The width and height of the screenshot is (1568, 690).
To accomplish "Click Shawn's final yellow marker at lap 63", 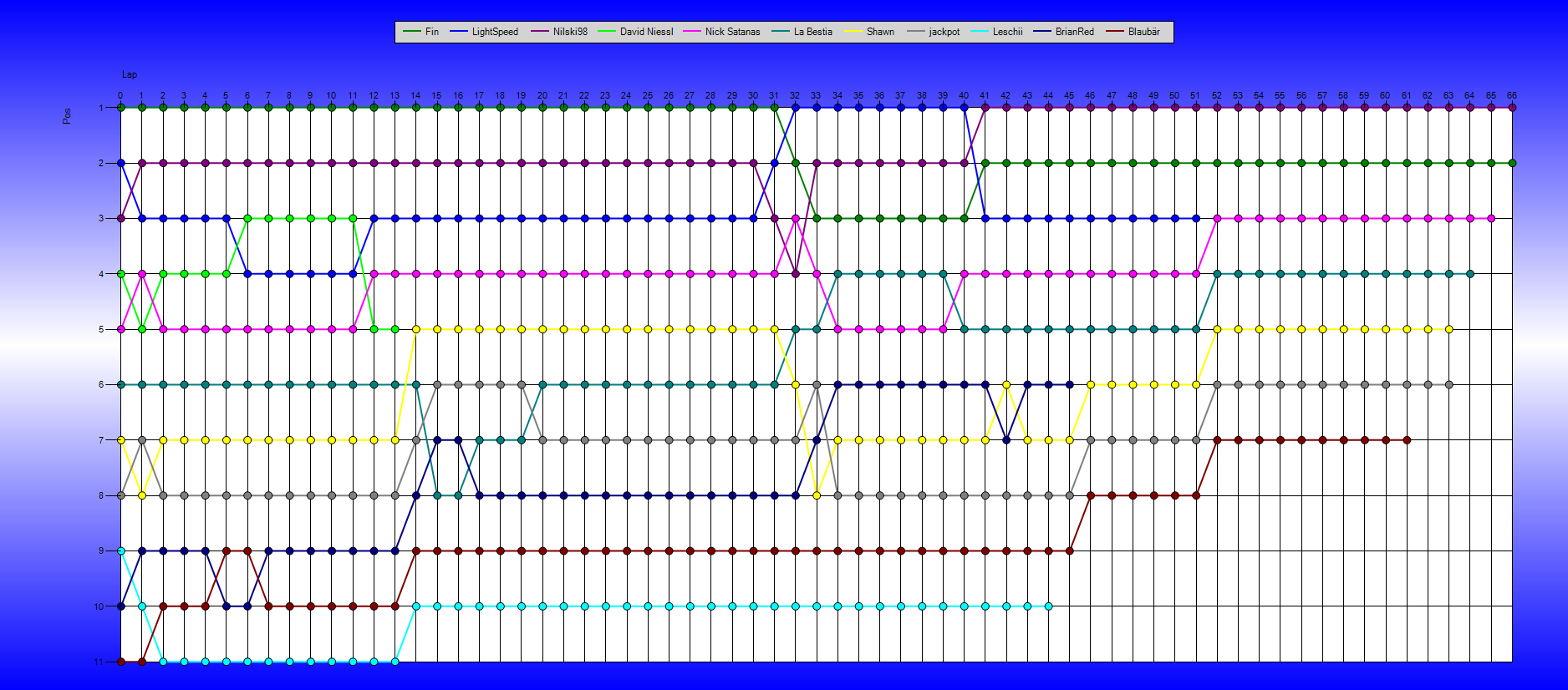I will pyautogui.click(x=1449, y=329).
